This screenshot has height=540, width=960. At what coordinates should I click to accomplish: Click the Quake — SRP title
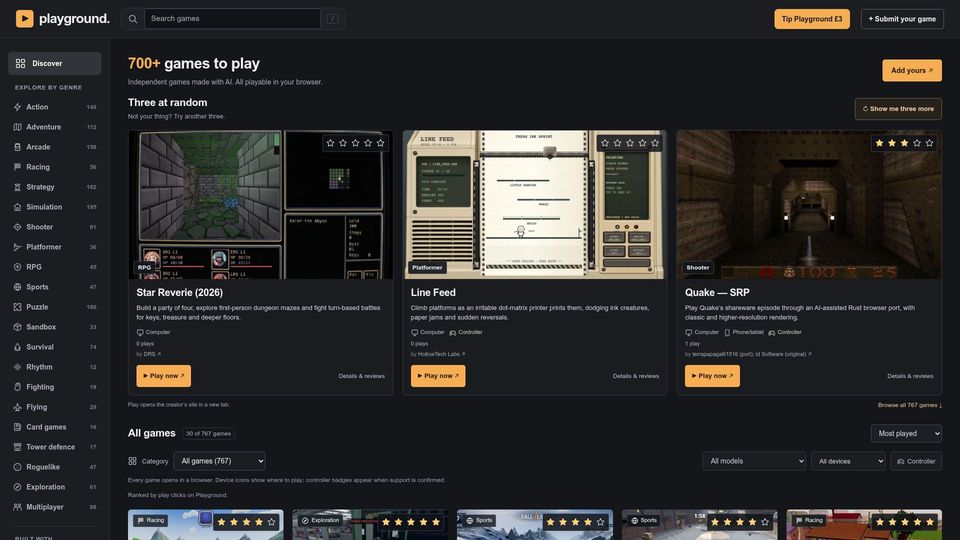point(717,293)
